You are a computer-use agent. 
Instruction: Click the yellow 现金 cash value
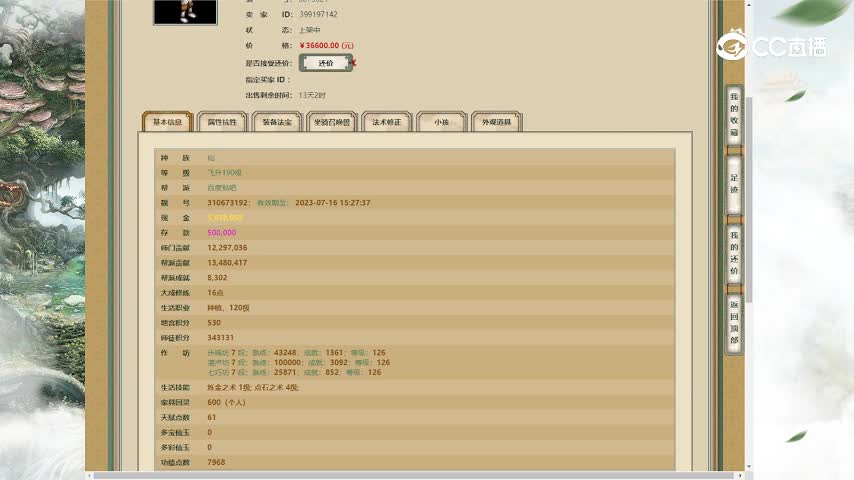tap(225, 218)
